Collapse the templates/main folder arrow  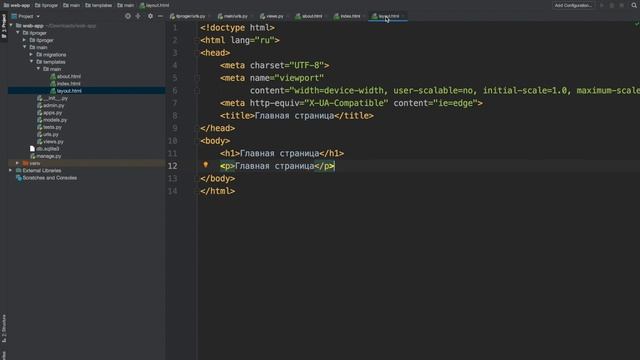[x=39, y=69]
